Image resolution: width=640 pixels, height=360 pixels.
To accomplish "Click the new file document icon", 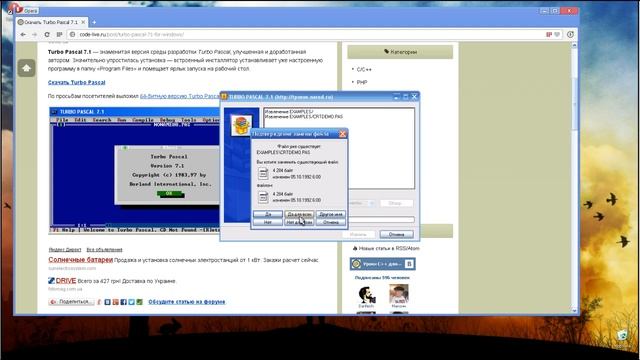I will click(x=263, y=197).
